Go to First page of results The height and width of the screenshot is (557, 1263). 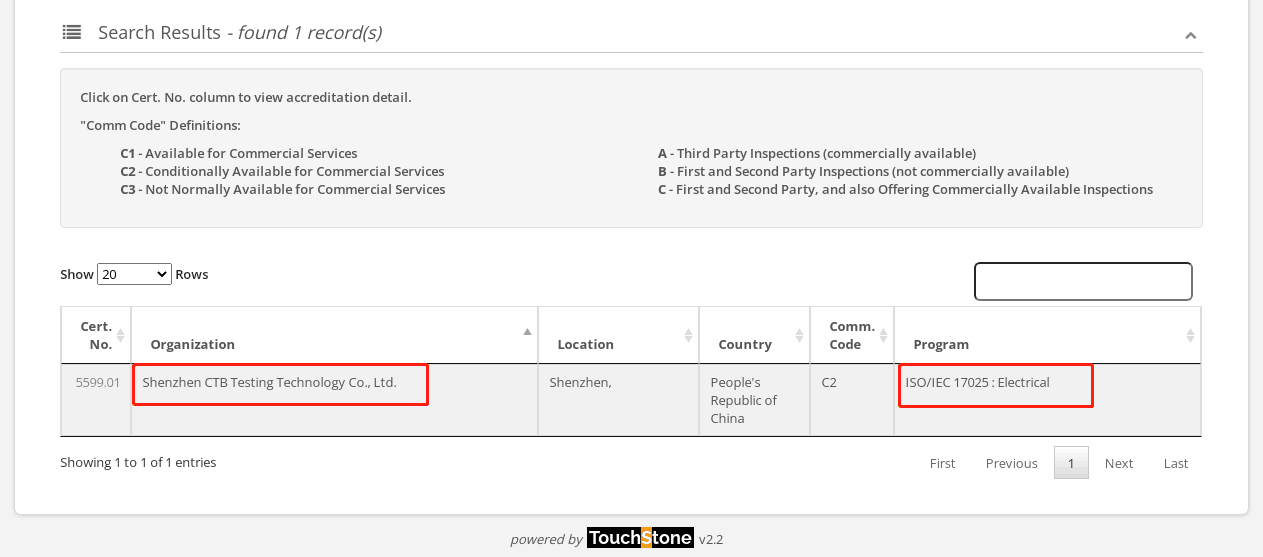coord(942,463)
